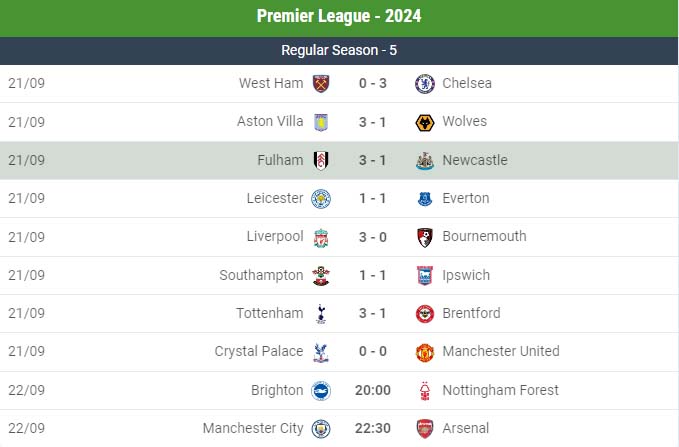This screenshot has width=679, height=447.
Task: Click the Fulham club badge
Action: pos(321,160)
